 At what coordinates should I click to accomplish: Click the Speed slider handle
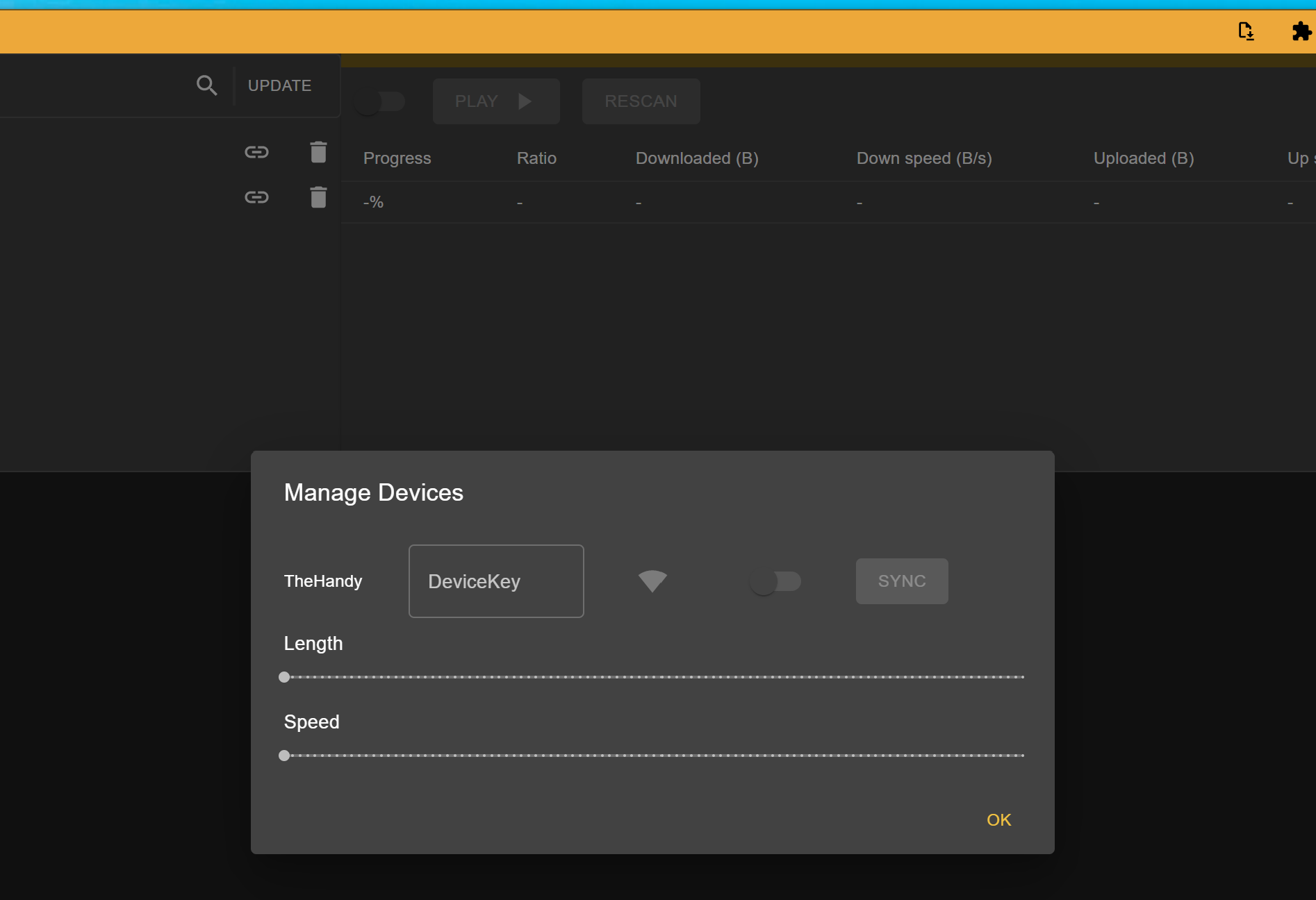(x=284, y=756)
